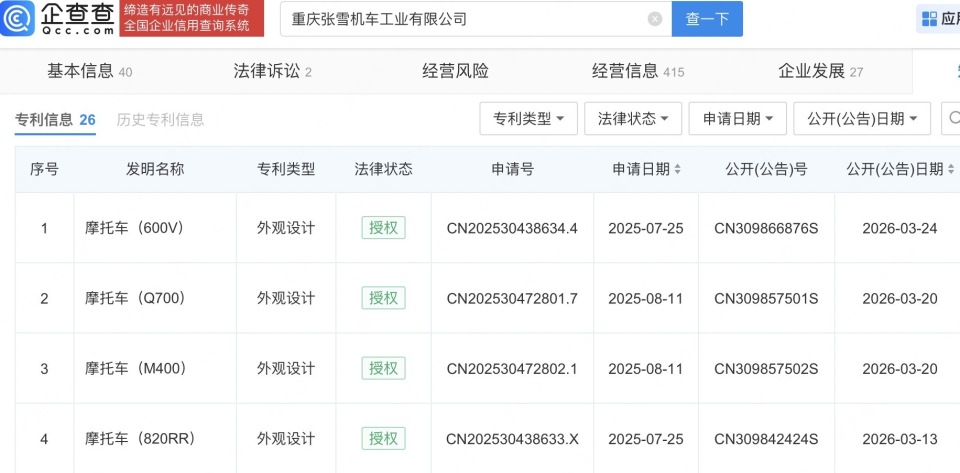Image resolution: width=960 pixels, height=473 pixels.
Task: Switch to 历史专利信息 sub-tab
Action: coord(160,120)
